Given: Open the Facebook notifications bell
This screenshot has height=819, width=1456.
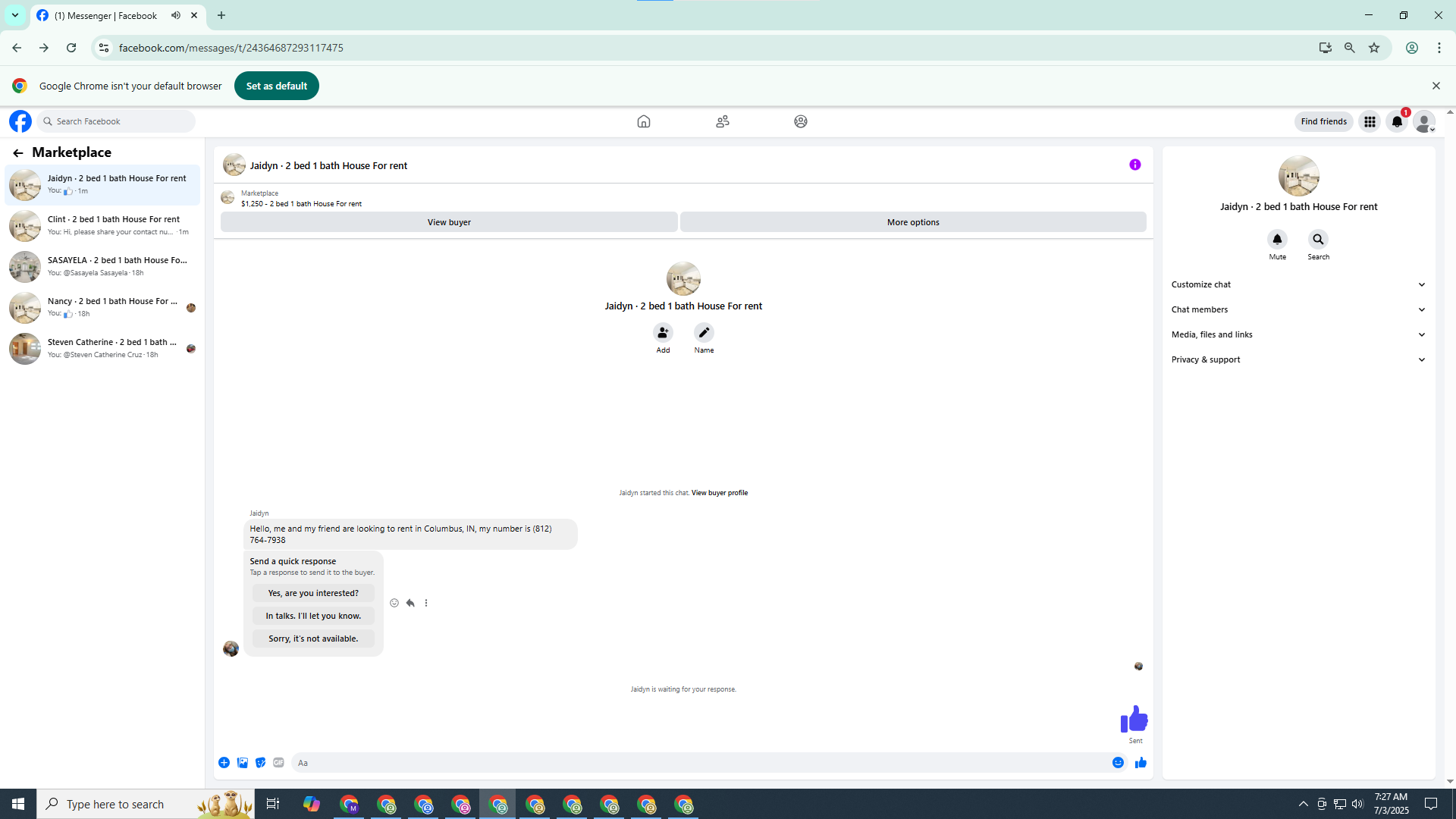Looking at the screenshot, I should (1397, 121).
